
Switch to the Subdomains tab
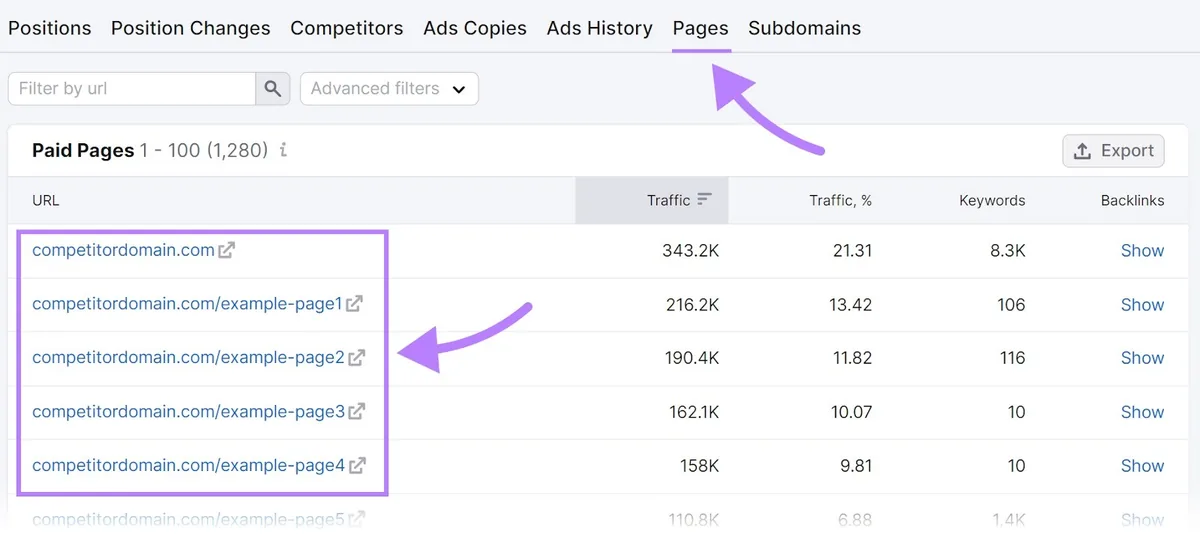click(x=805, y=28)
